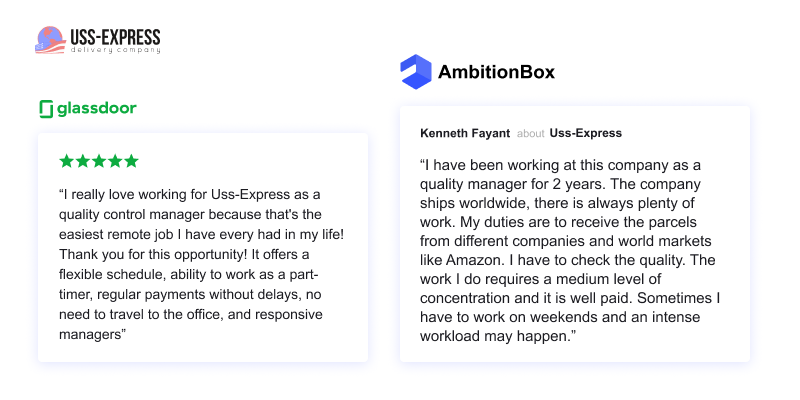This screenshot has width=800, height=400.
Task: Click the USS-EXPRESS wordmark in header
Action: (115, 36)
